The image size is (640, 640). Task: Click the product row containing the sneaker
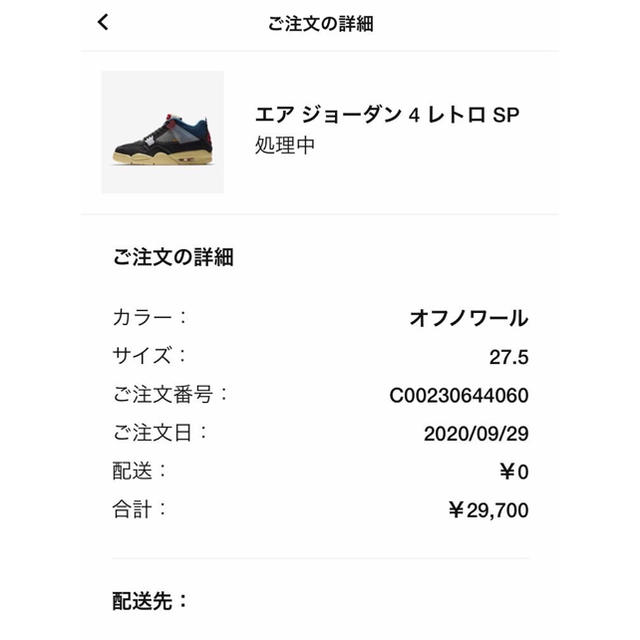tap(320, 132)
